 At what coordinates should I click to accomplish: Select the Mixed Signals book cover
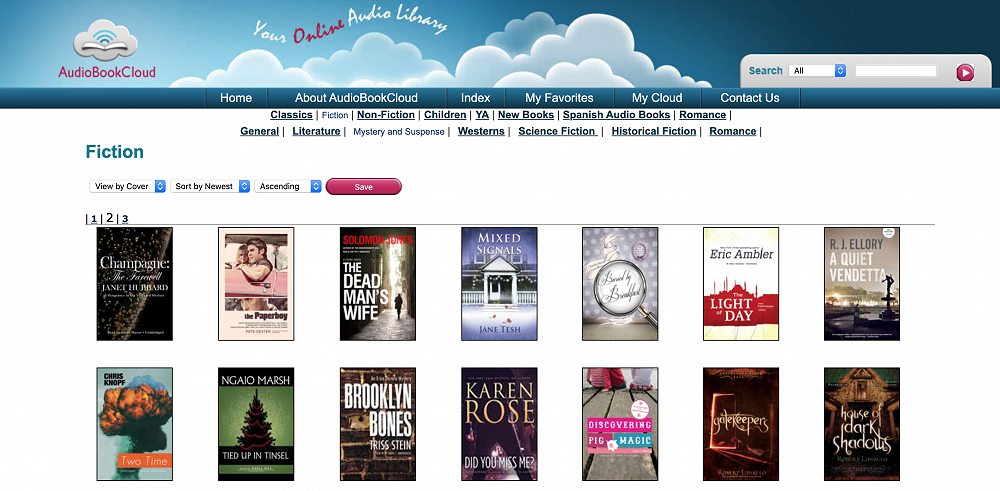499,284
